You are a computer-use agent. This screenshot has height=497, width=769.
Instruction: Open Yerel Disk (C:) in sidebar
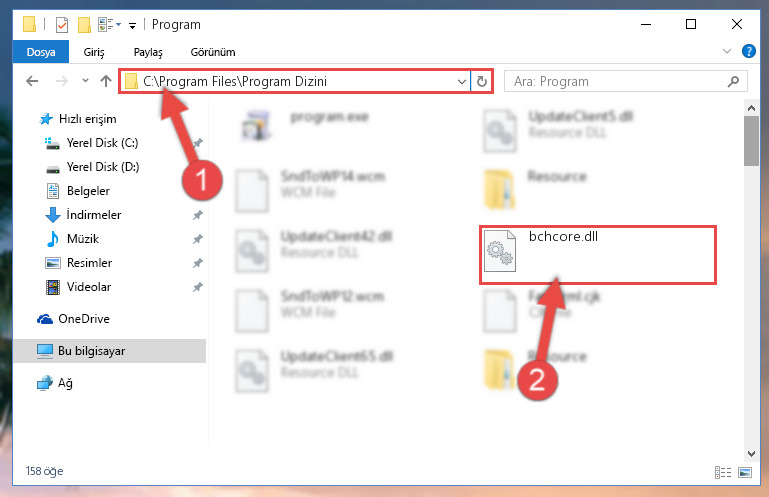(102, 143)
